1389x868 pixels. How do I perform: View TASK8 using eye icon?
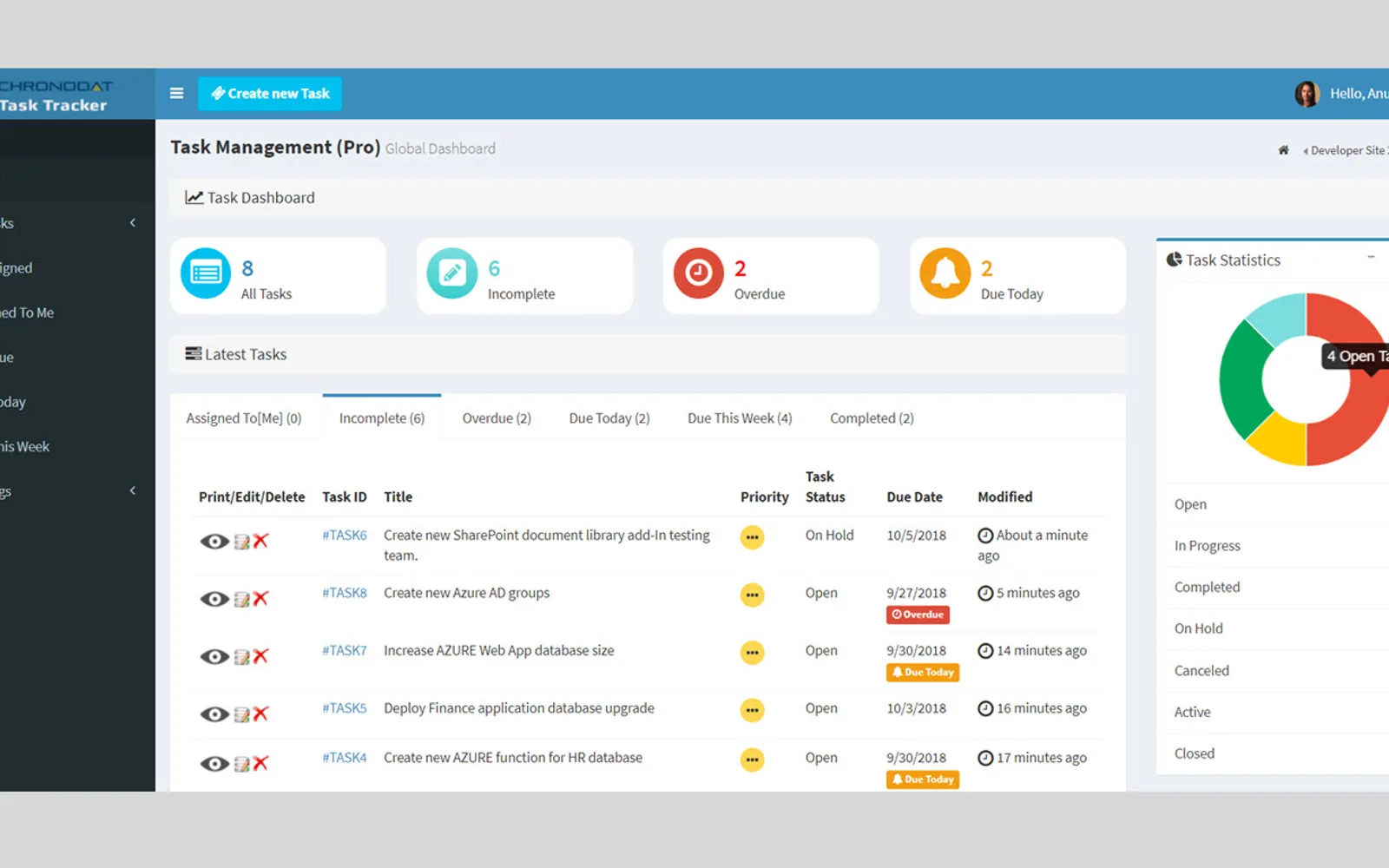pyautogui.click(x=214, y=599)
